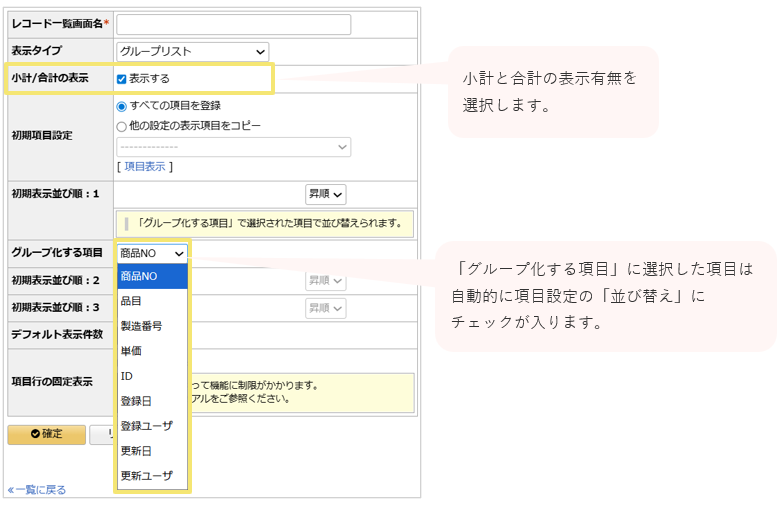Click the 項目表示 link
This screenshot has width=784, height=508.
[144, 166]
